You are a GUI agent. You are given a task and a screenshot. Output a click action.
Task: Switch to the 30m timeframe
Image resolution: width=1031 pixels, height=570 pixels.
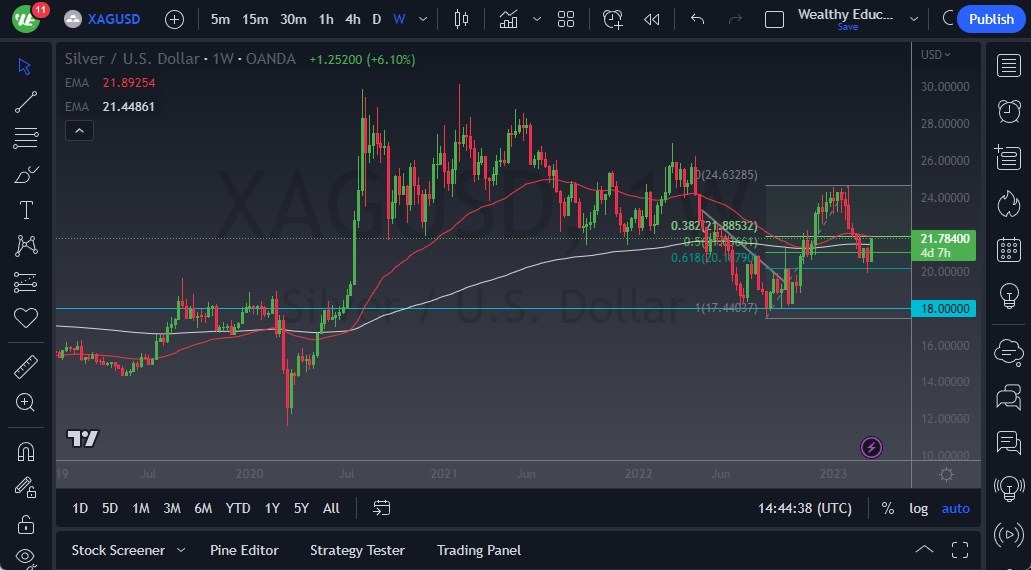[293, 19]
